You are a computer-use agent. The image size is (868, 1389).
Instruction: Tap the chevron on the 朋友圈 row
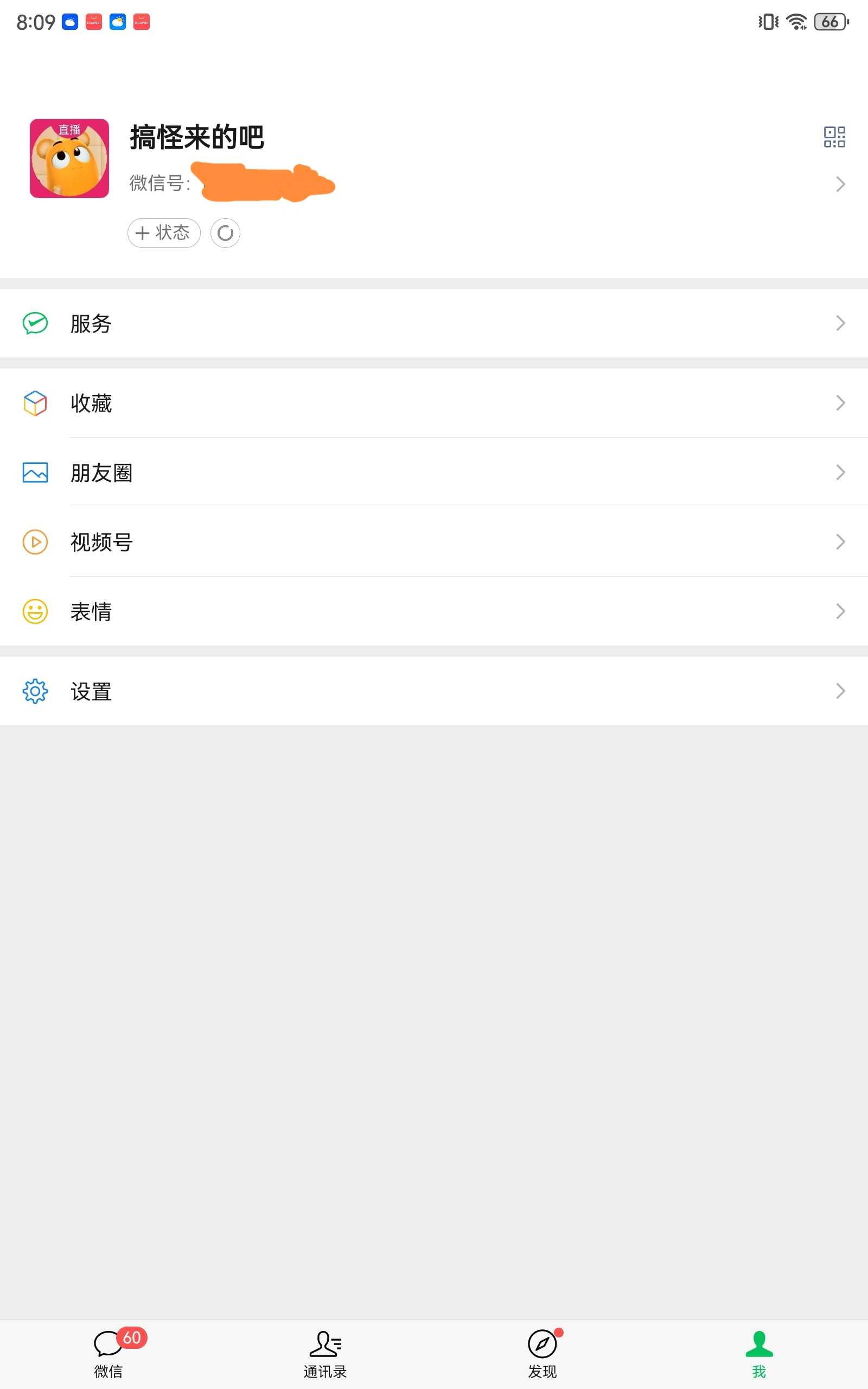[840, 473]
